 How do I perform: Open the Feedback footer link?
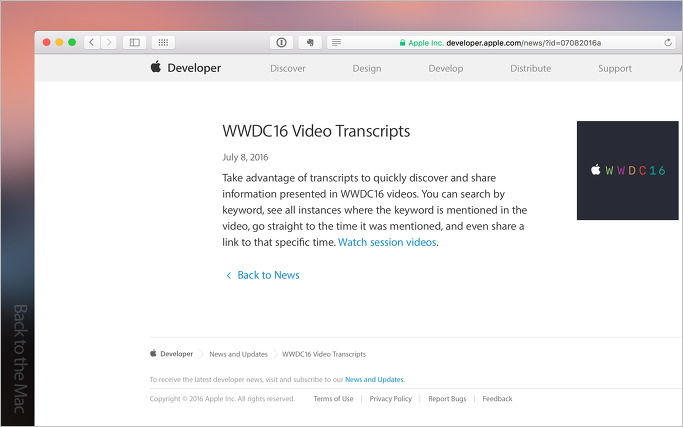click(x=497, y=399)
